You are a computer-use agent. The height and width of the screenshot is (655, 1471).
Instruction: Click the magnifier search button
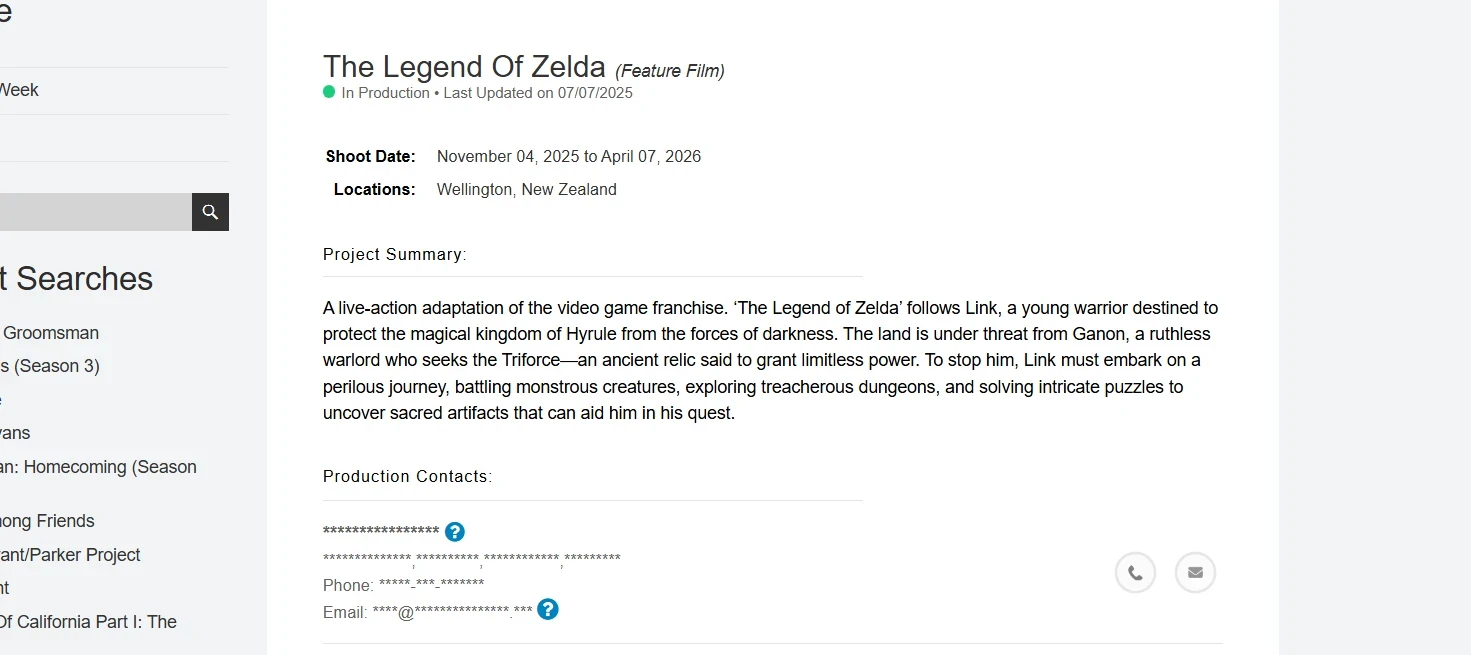click(x=210, y=212)
